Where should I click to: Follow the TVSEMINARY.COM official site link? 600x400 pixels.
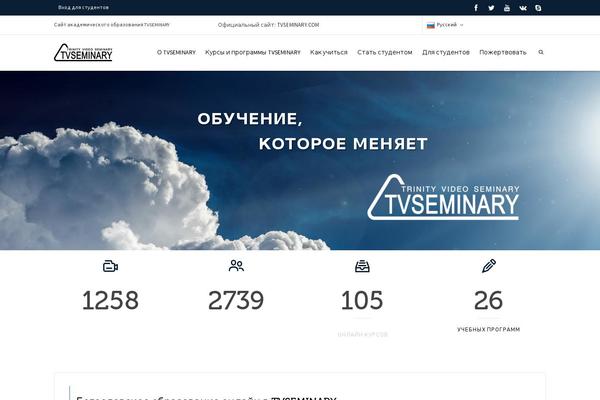click(x=298, y=25)
